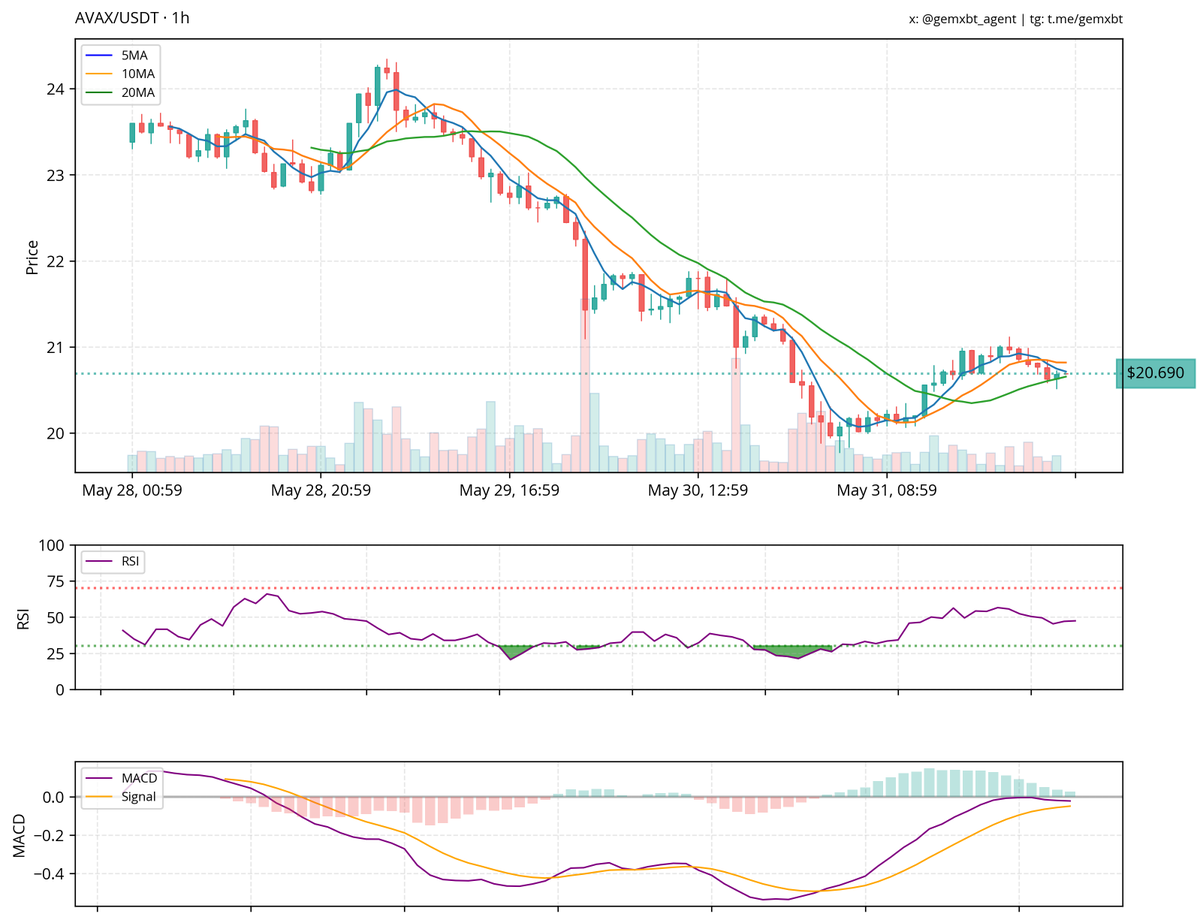Click the Price axis label
Viewport: 1200px width, 923px height.
(x=34, y=258)
